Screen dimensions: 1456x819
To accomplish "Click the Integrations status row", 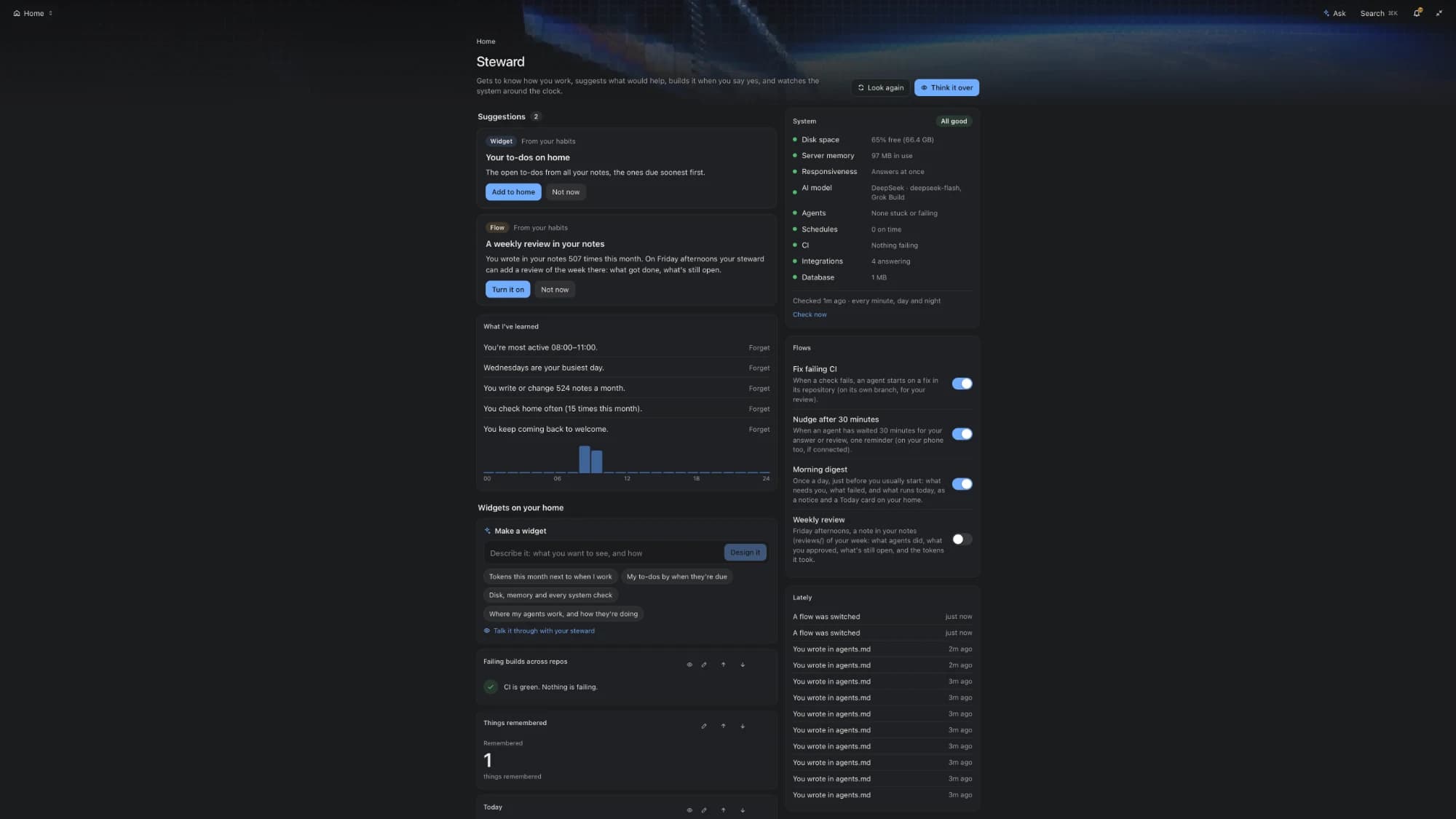I will click(882, 261).
